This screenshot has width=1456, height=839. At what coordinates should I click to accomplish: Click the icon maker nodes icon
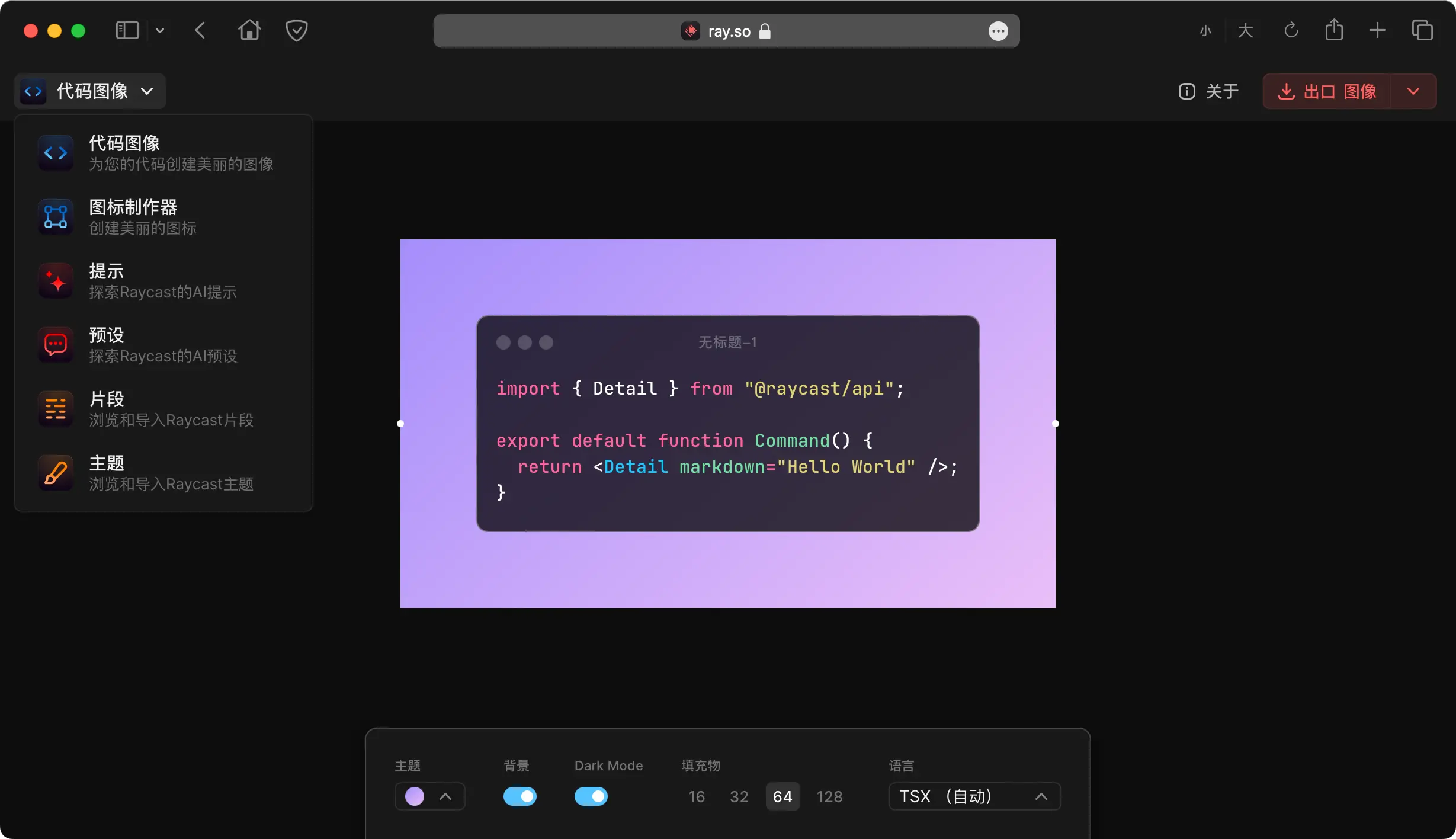click(x=56, y=217)
